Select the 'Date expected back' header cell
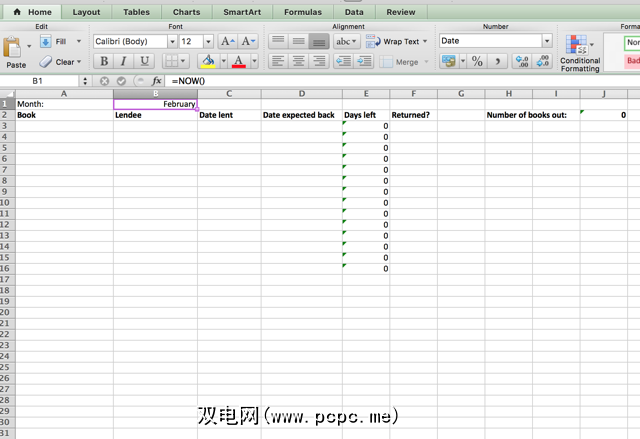The image size is (640, 439). (302, 115)
